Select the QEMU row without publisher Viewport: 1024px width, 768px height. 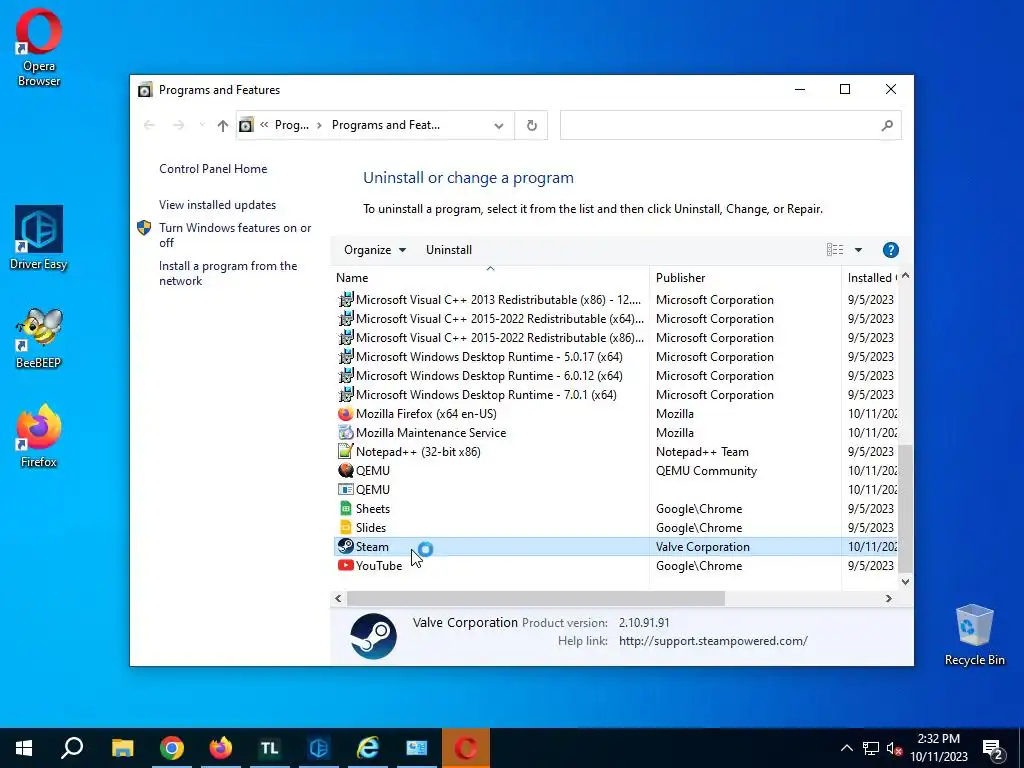[616, 490]
